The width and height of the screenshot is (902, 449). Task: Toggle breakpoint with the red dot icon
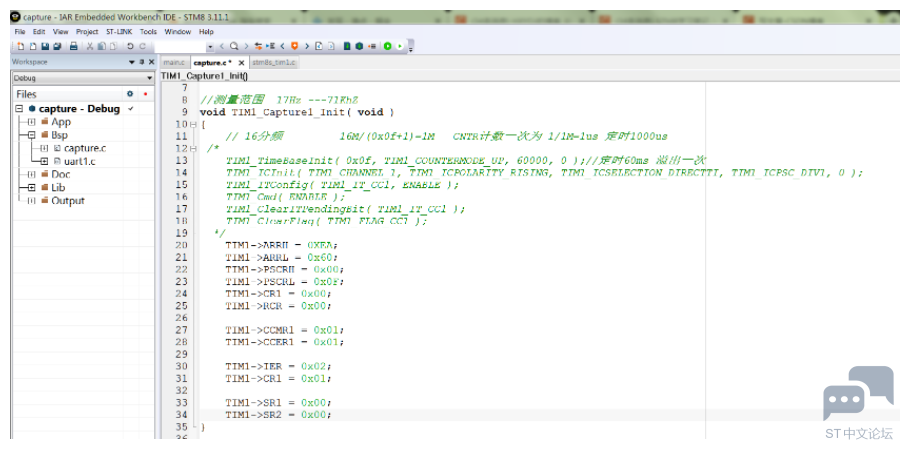tap(372, 46)
